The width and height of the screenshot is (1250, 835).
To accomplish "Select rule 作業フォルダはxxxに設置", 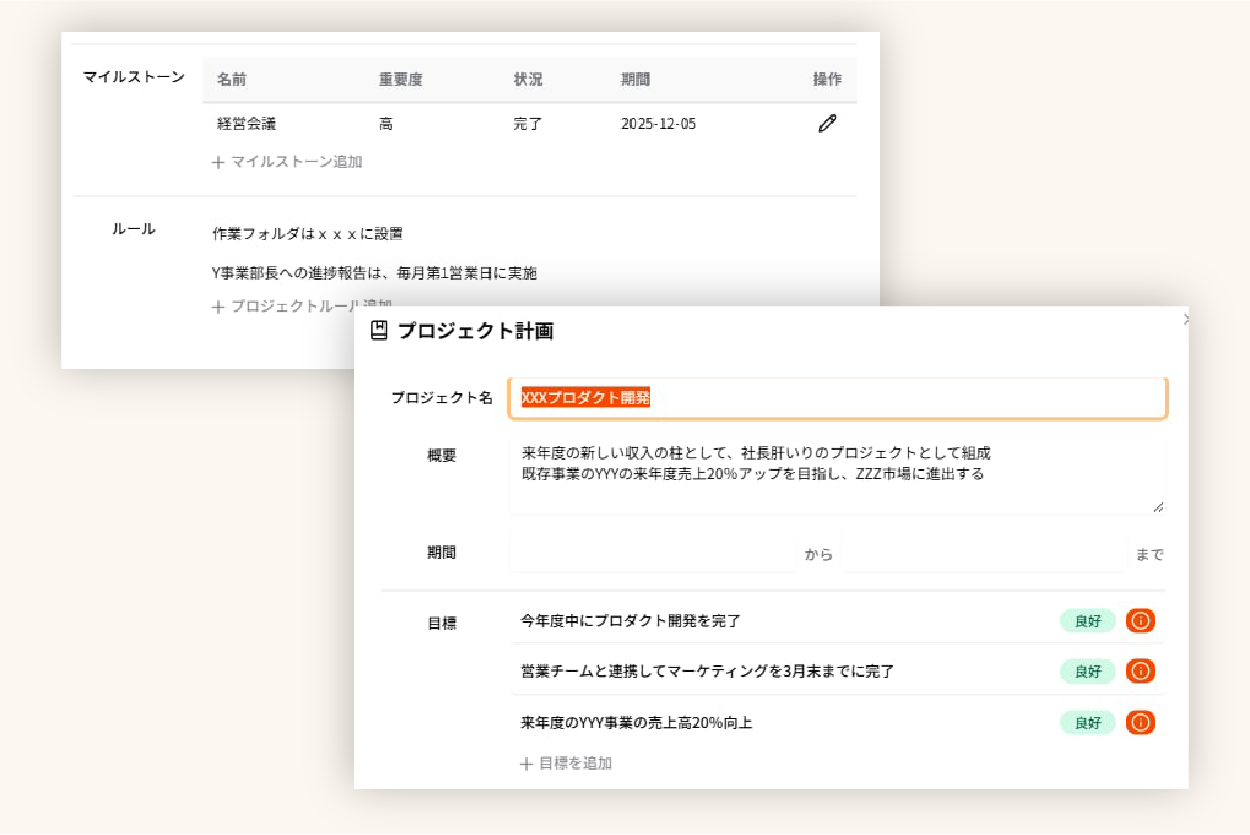I will (x=307, y=234).
